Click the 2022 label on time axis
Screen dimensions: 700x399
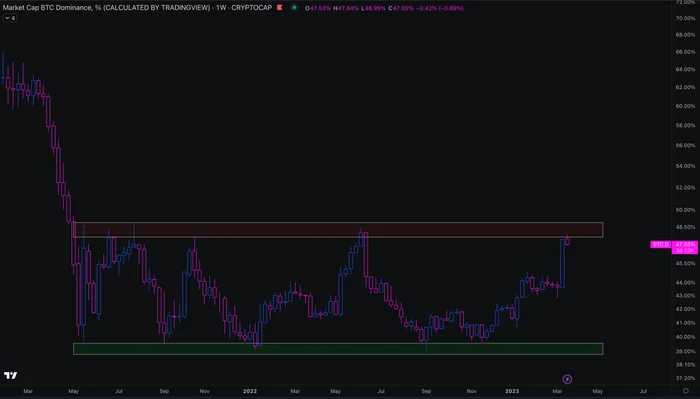250,391
